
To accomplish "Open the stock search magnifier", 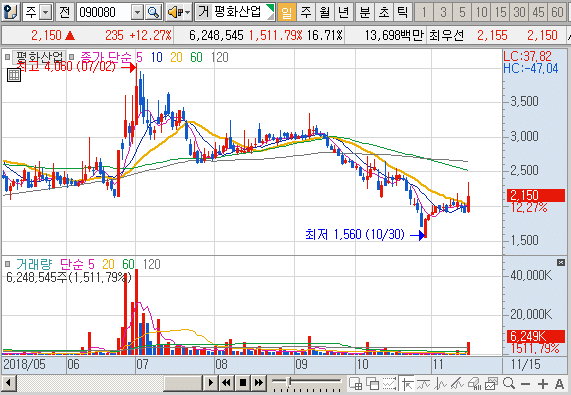I will 153,13.
